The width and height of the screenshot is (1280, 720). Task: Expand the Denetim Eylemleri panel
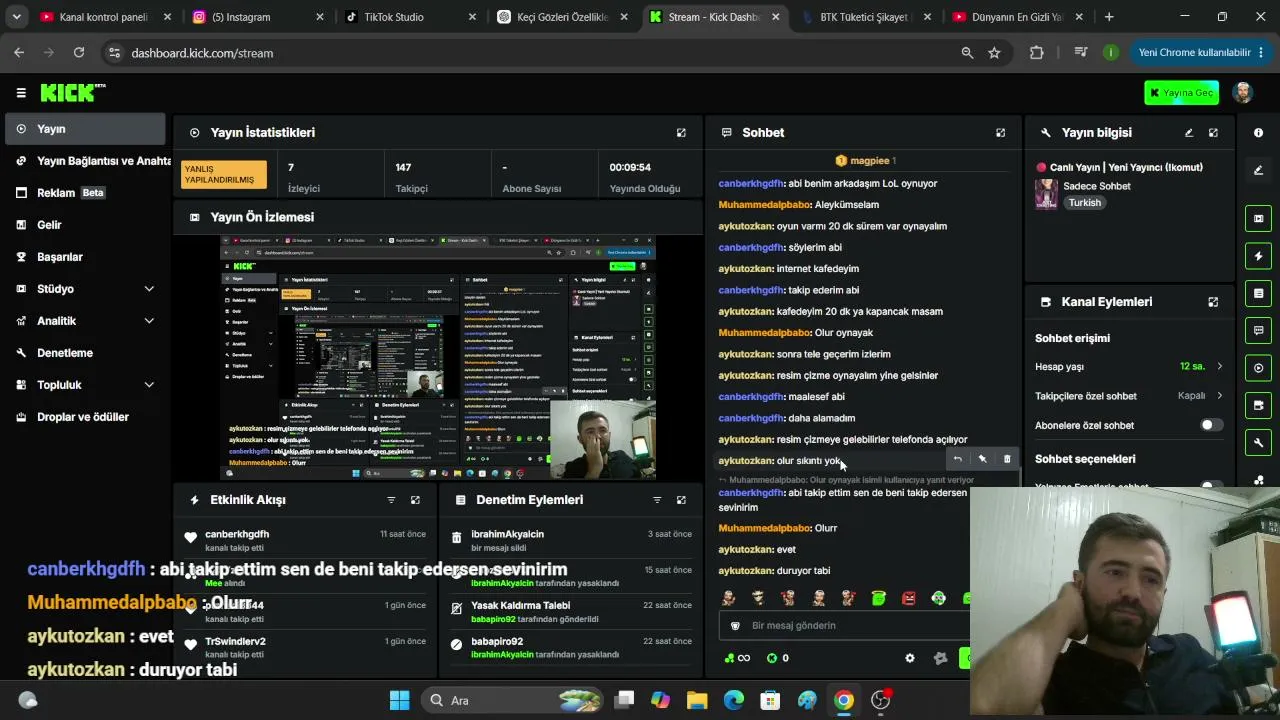click(x=681, y=500)
